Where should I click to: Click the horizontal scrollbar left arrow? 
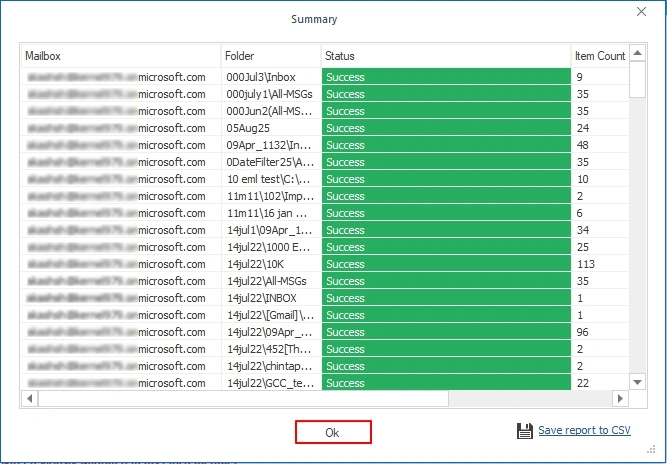(29, 398)
